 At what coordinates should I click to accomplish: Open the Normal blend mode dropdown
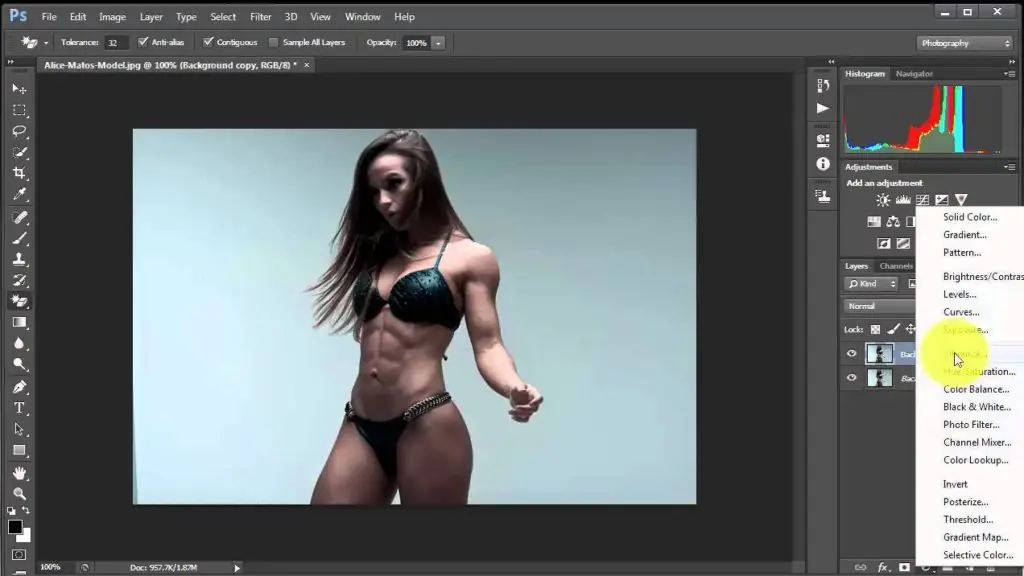coord(880,306)
